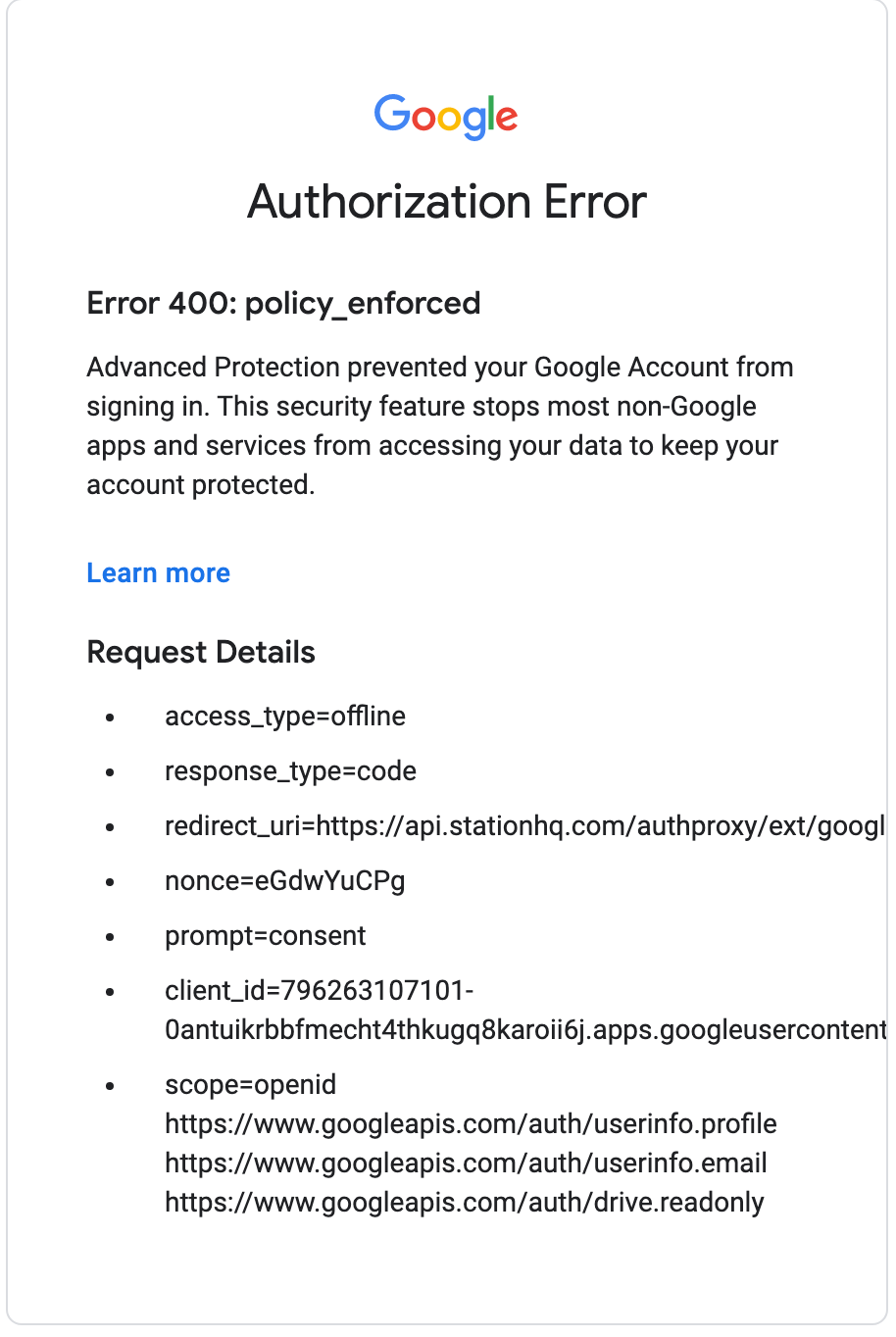Click the Advanced Protection explanation paragraph
896x1337 pixels.
[440, 426]
